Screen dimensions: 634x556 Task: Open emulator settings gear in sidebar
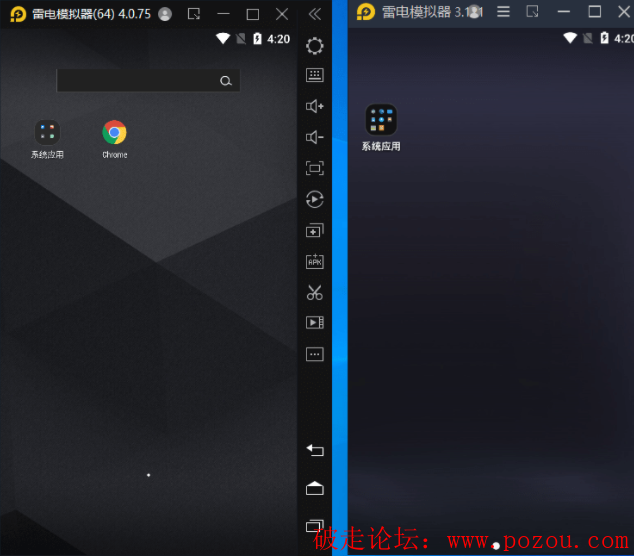tap(315, 46)
